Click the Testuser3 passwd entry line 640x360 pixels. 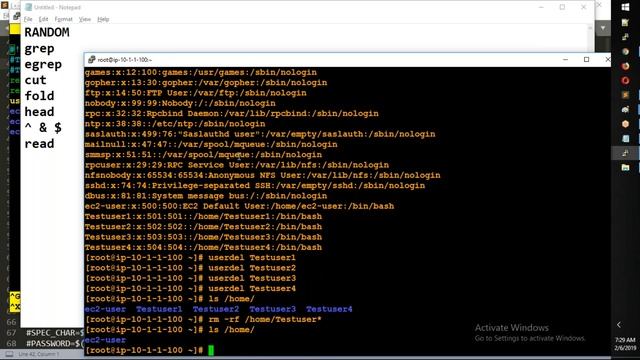point(203,237)
